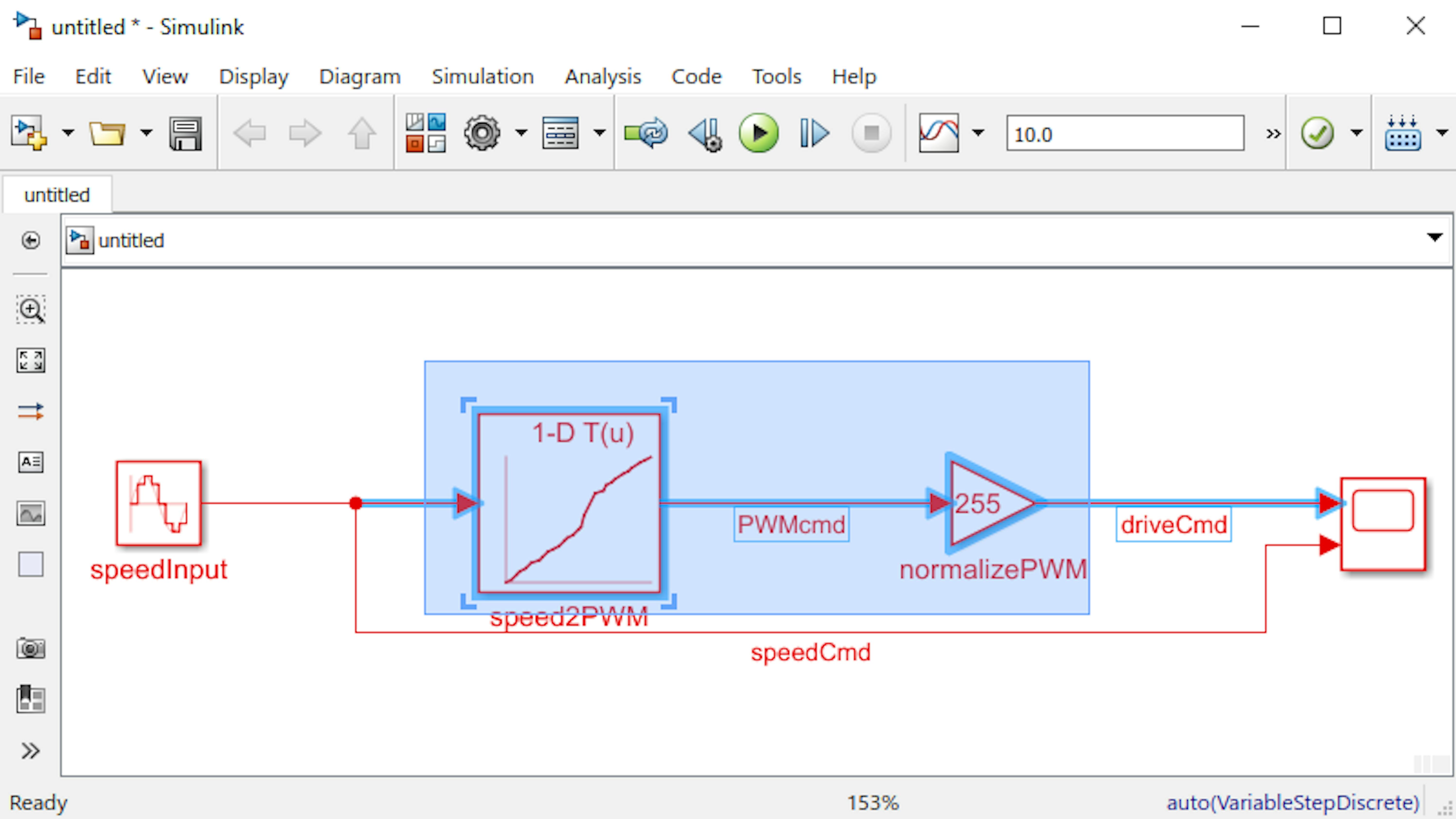The image size is (1456, 819).
Task: Run the simulation with Play button
Action: (759, 133)
